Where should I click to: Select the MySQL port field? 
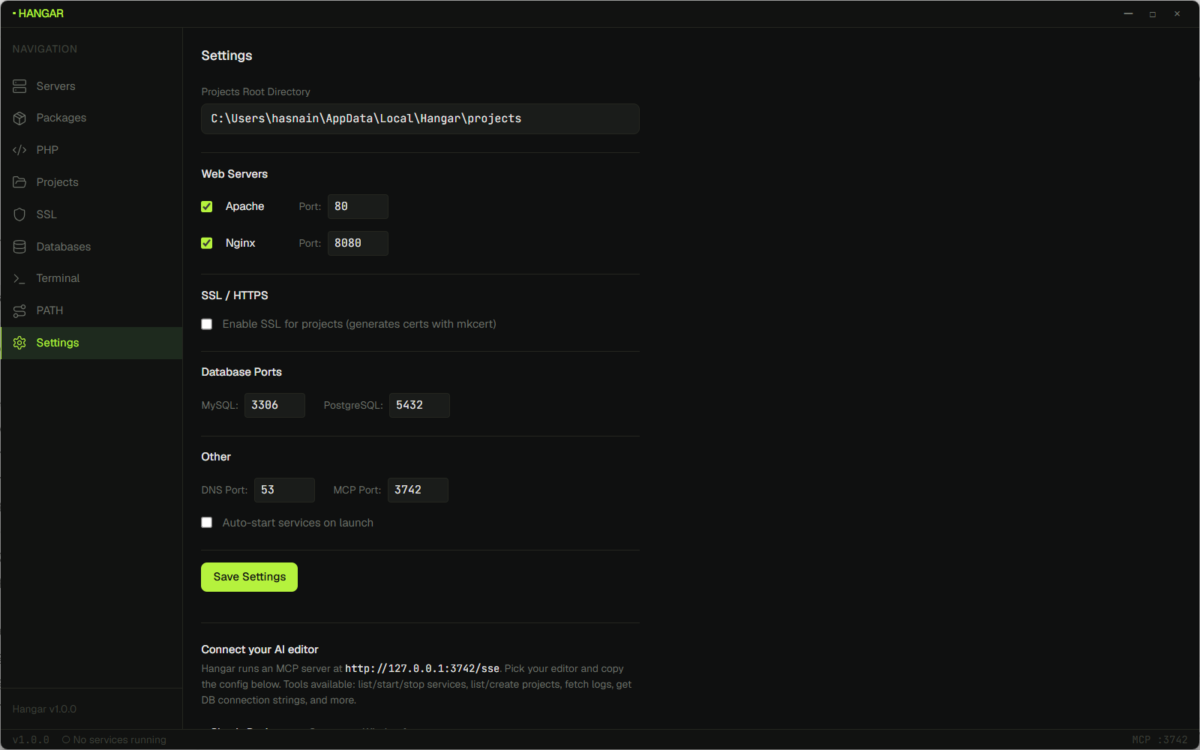coord(275,405)
